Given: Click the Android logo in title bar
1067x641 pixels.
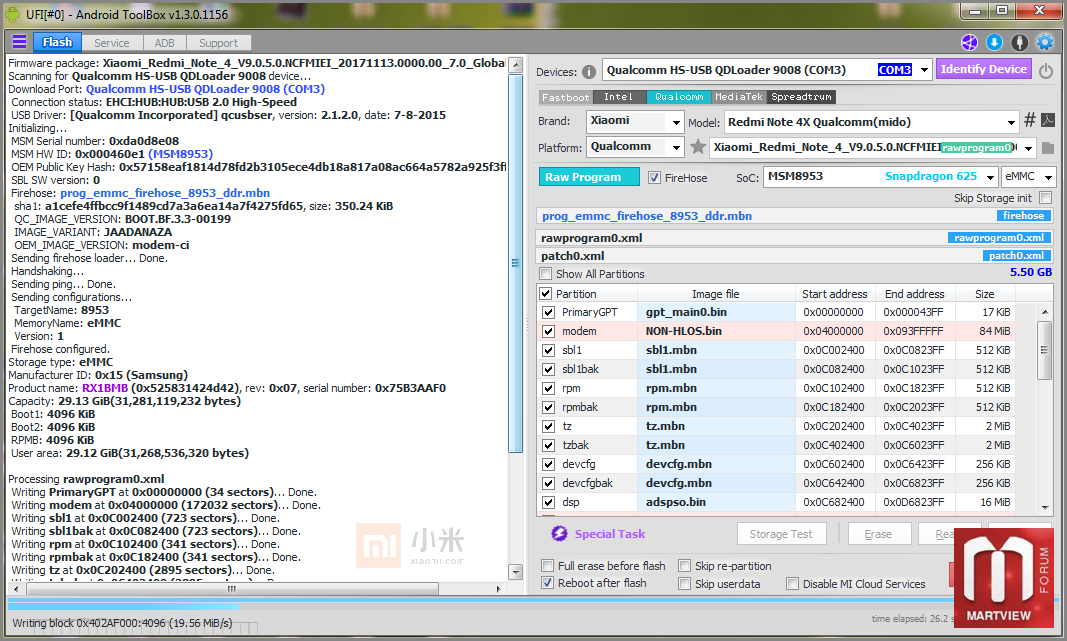Looking at the screenshot, I should [x=12, y=14].
